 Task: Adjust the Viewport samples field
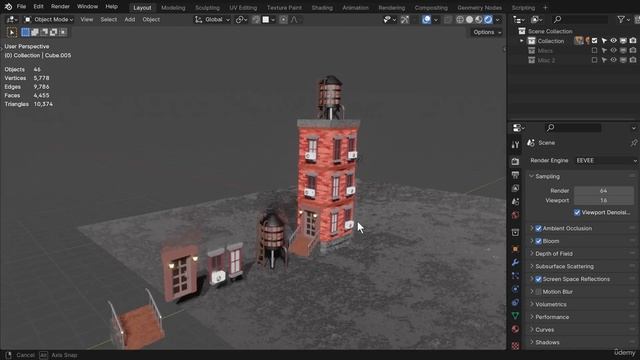point(604,200)
